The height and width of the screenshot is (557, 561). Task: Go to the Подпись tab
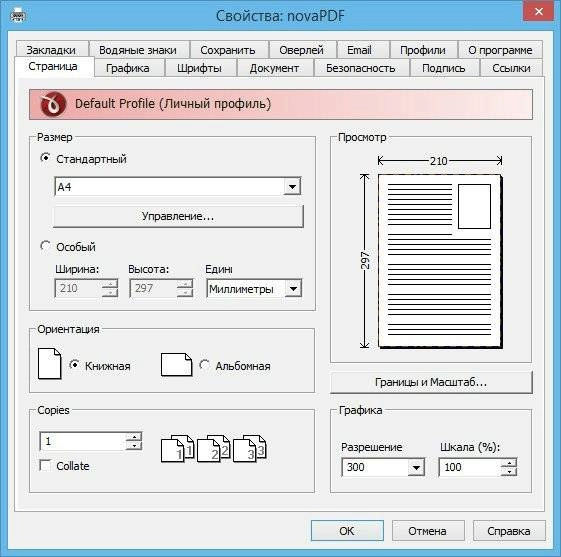pyautogui.click(x=444, y=68)
